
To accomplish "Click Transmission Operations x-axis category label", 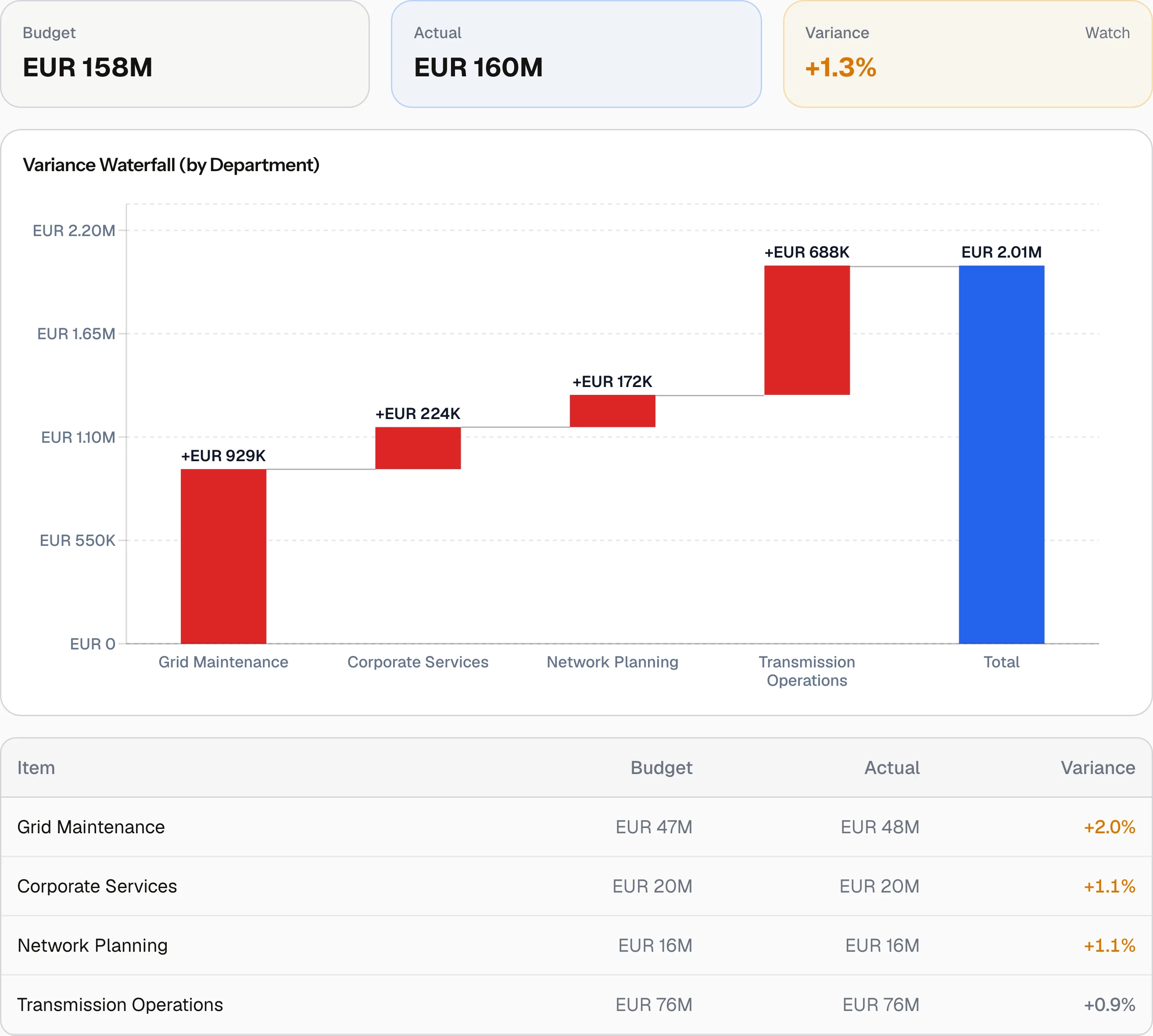I will [x=807, y=671].
